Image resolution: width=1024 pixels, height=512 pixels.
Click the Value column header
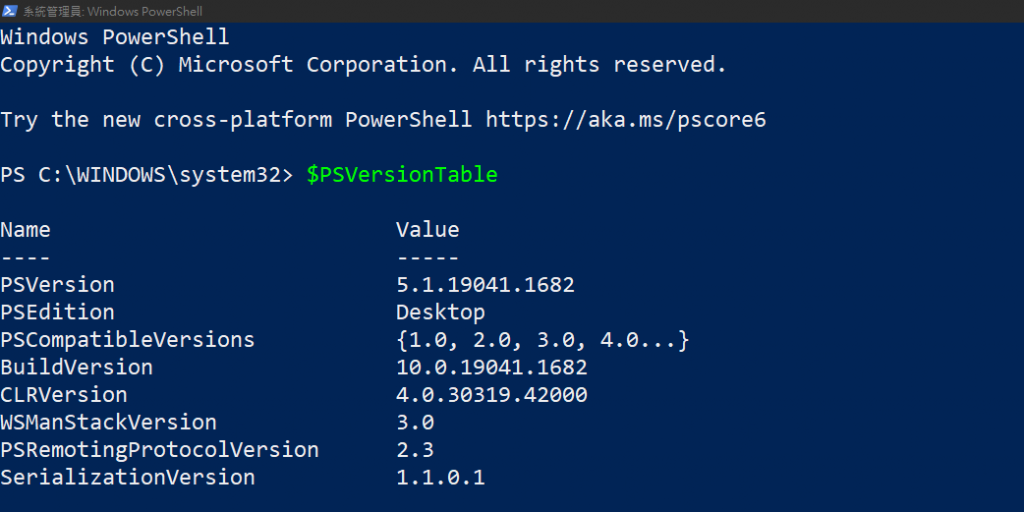[x=428, y=230]
